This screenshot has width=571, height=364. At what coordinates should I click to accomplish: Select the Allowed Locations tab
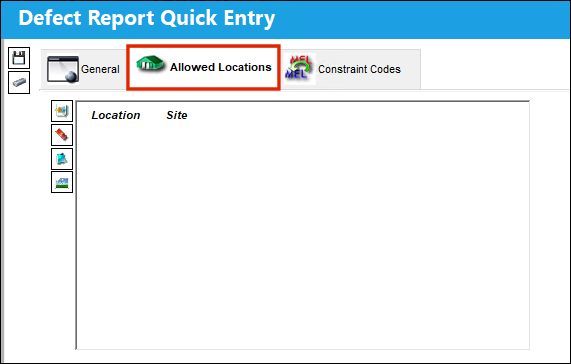pos(204,67)
